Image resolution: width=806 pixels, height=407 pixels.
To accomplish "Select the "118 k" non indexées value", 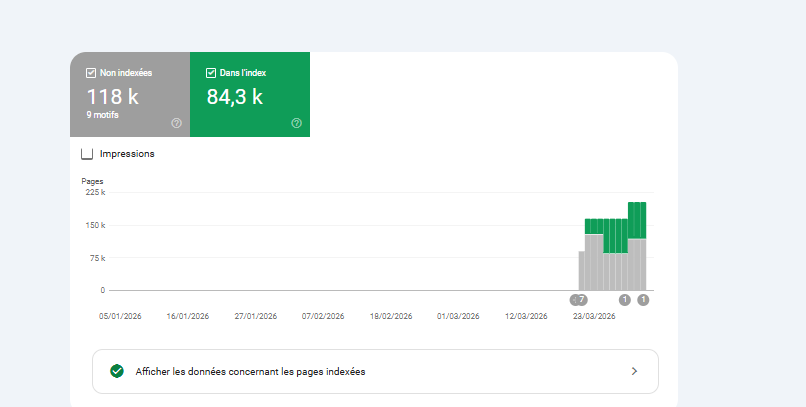I will click(113, 97).
